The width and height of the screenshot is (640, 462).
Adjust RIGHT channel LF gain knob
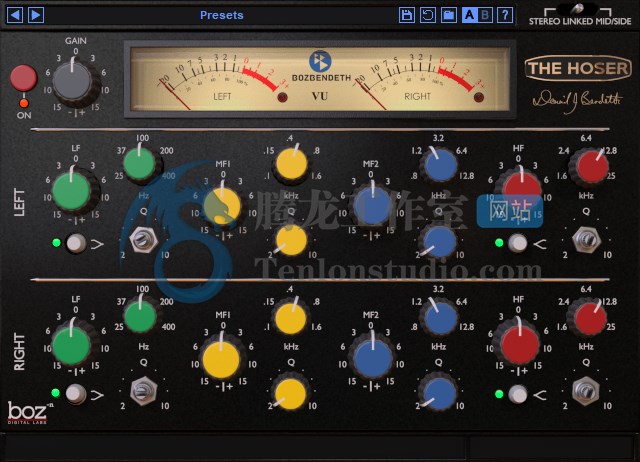click(72, 345)
